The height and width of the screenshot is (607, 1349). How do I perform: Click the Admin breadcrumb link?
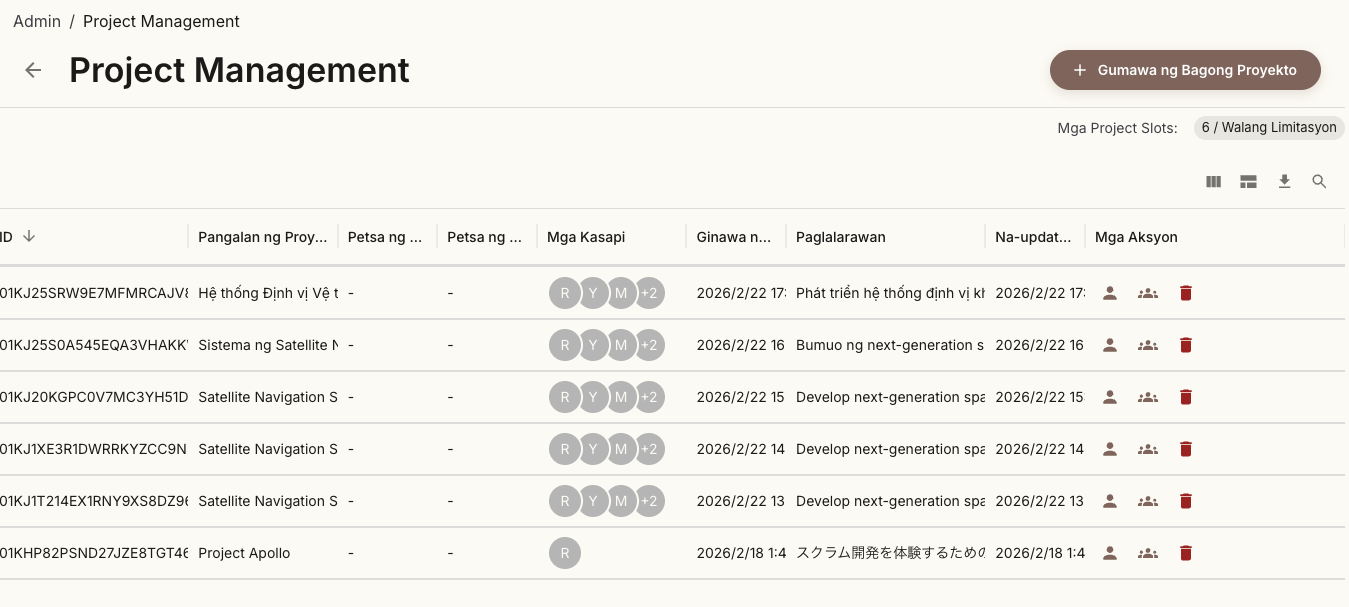click(x=37, y=21)
